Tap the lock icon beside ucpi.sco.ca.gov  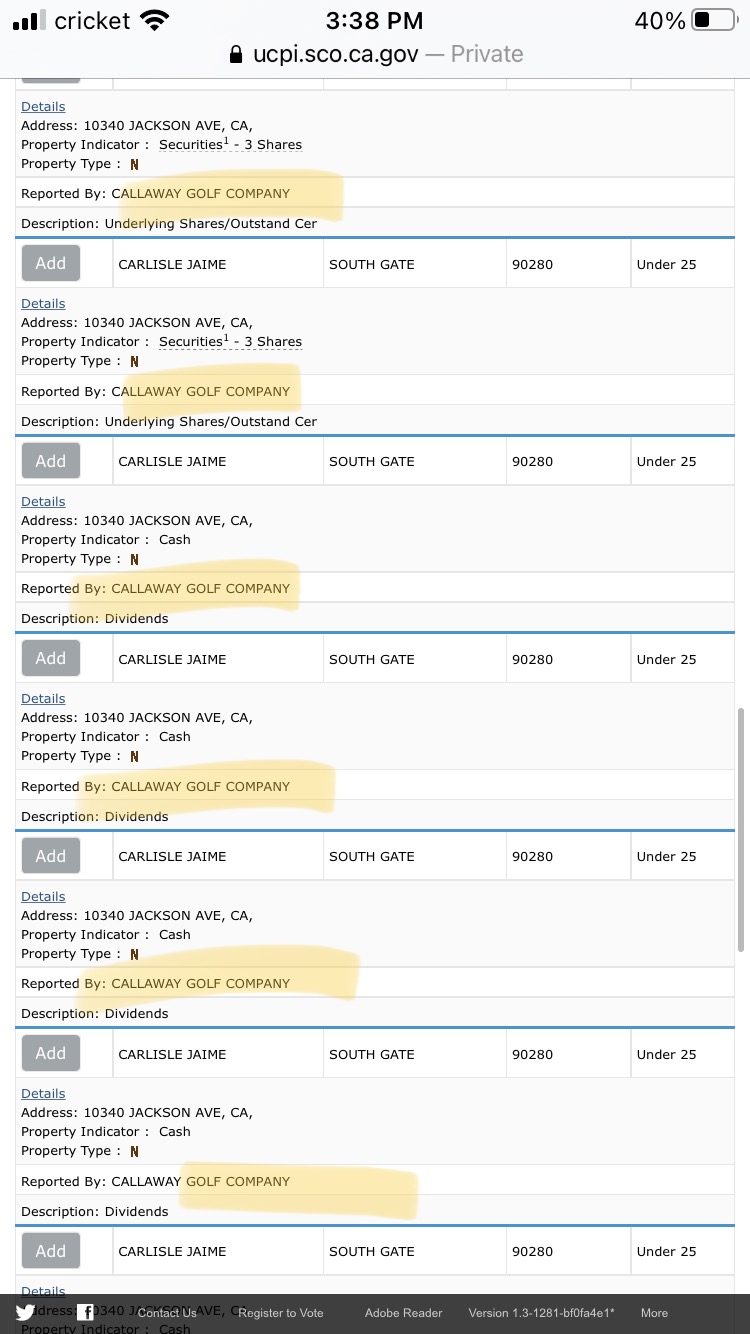[x=236, y=54]
